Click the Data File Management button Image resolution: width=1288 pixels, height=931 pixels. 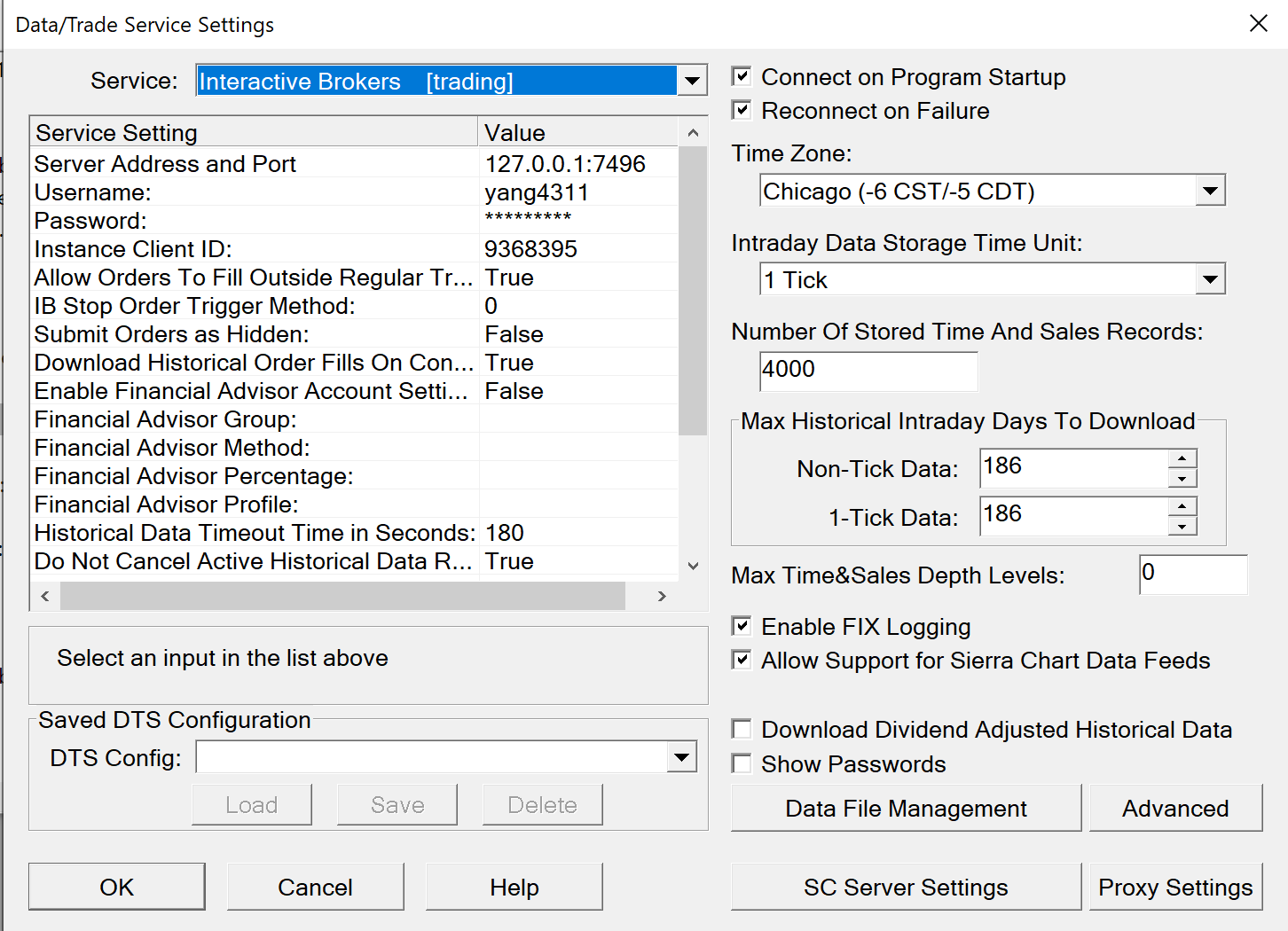point(906,809)
